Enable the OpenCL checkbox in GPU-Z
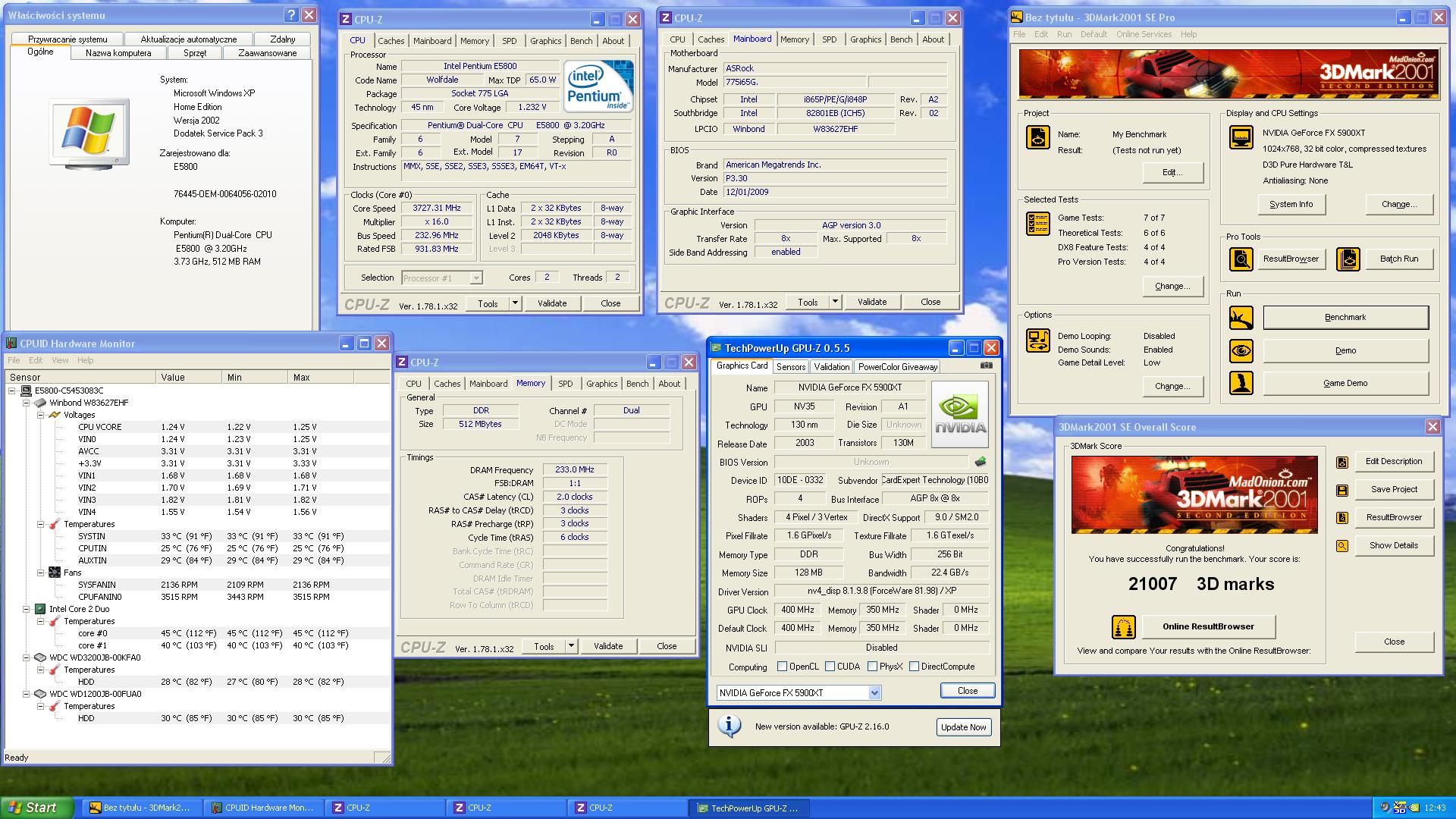1456x819 pixels. [x=783, y=667]
